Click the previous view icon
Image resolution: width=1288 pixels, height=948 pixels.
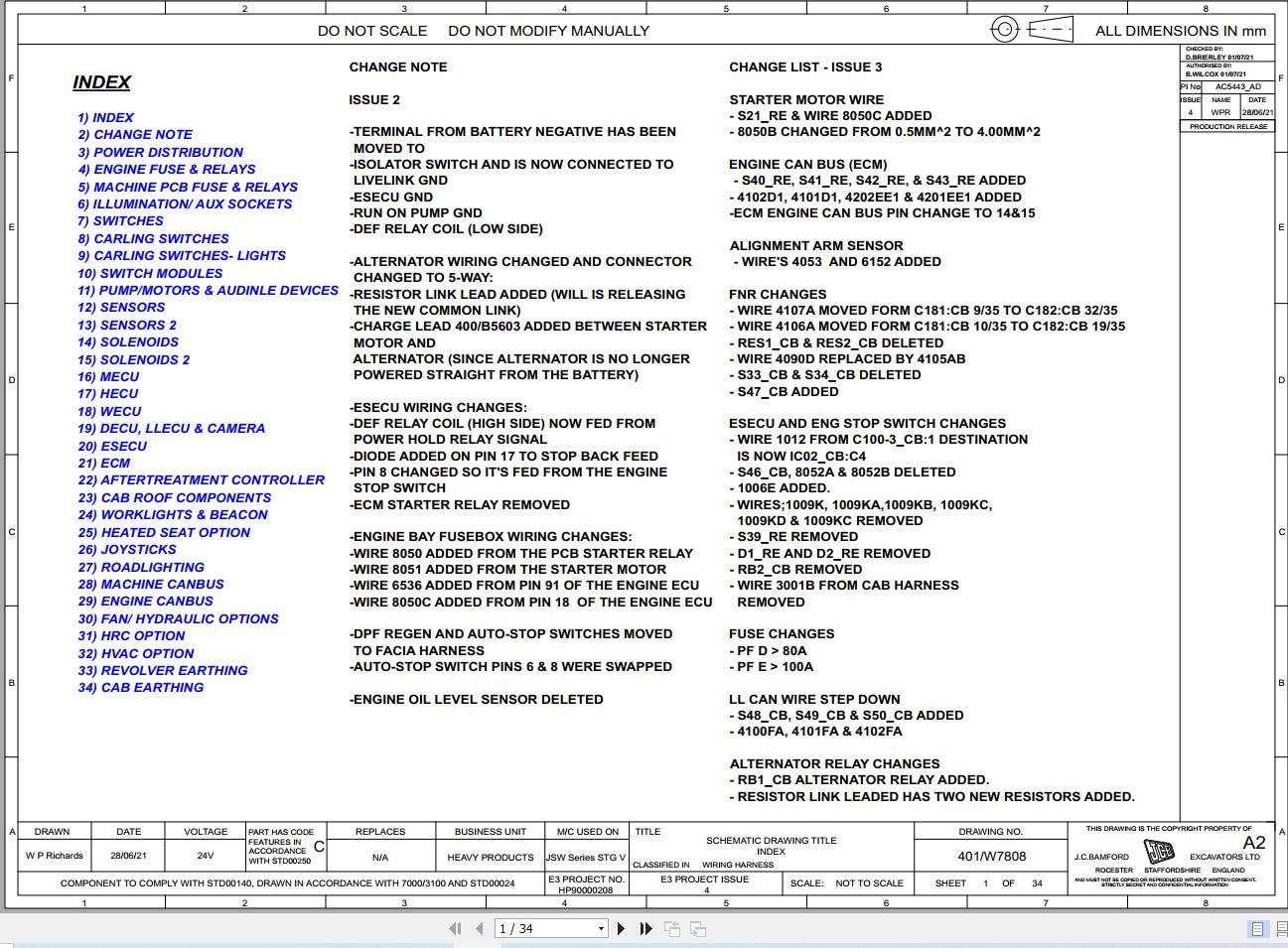coord(672,929)
